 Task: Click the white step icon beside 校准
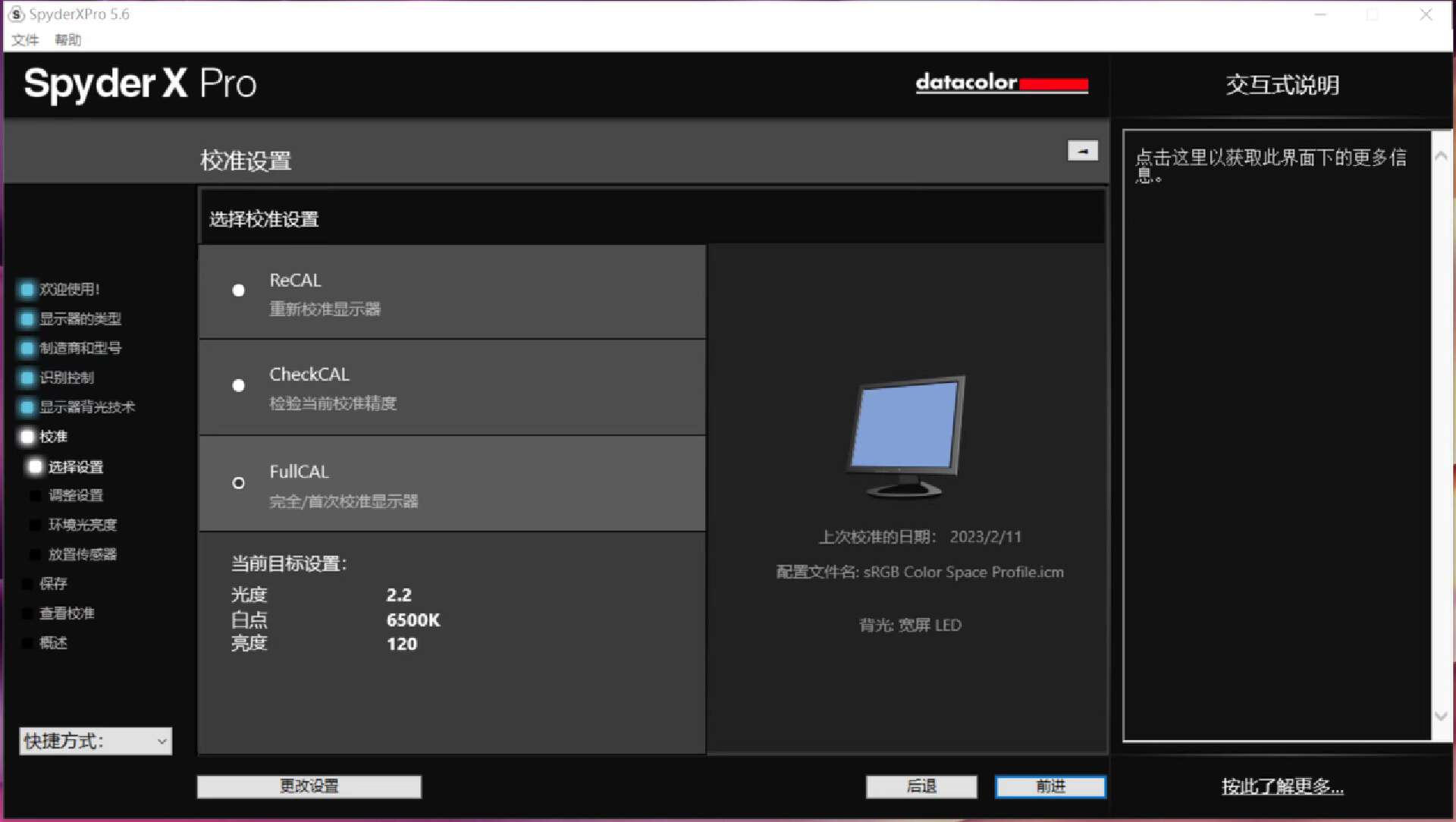pos(27,437)
